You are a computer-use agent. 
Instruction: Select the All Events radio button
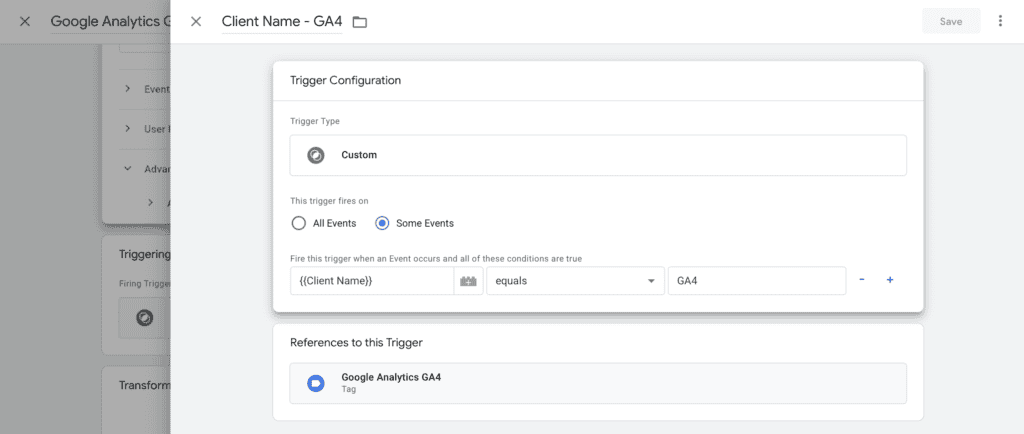point(298,223)
